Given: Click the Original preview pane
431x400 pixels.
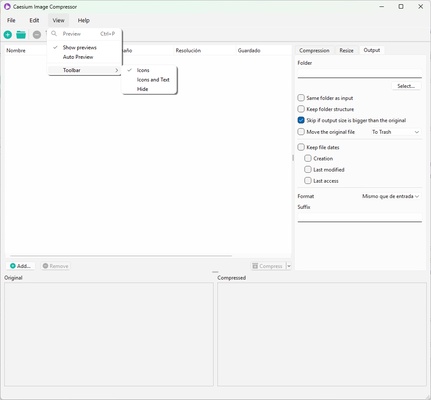Looking at the screenshot, I should 109,334.
